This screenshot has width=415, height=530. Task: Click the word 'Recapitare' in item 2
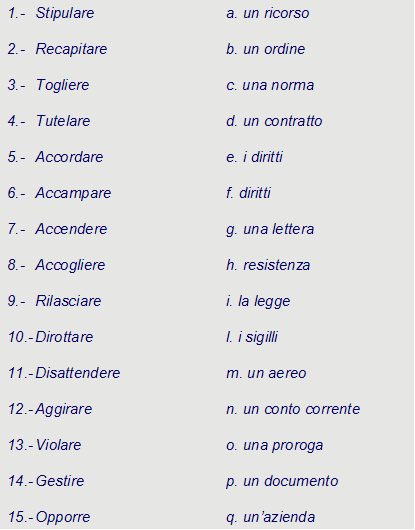[x=71, y=49]
